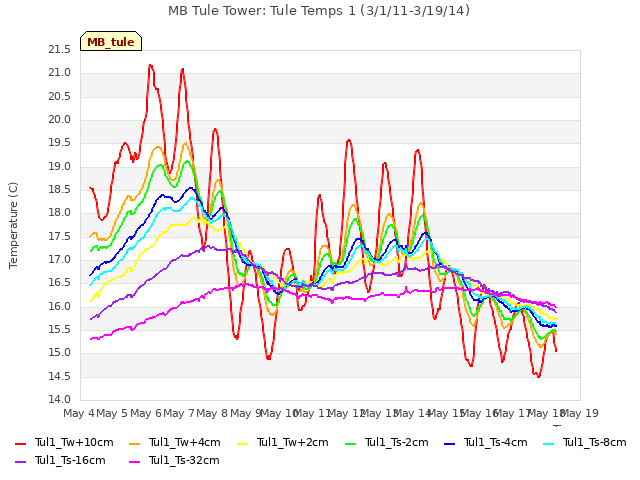Click the May 6 x-axis label
Viewport: 640px width, 480px height.
145,413
